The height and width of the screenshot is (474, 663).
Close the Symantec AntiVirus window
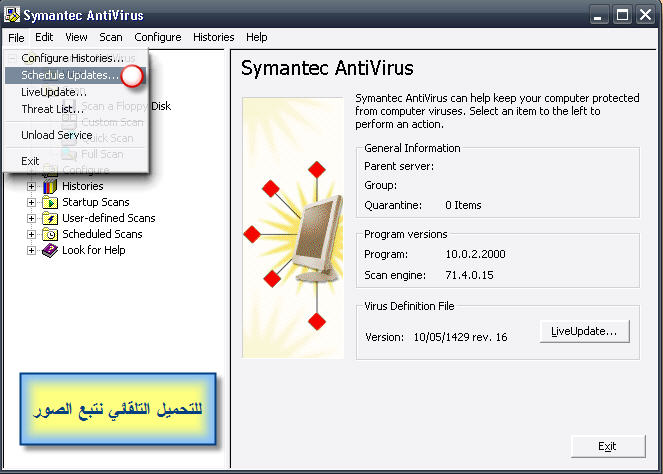tap(645, 16)
